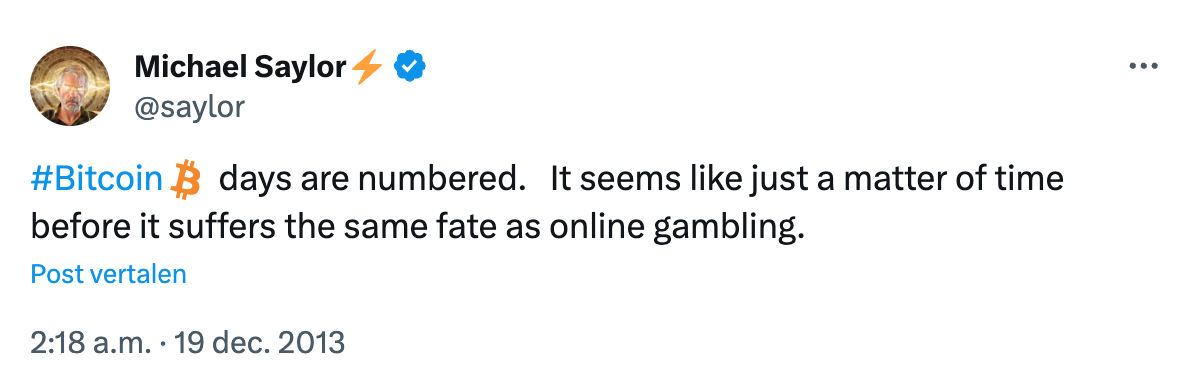Image resolution: width=1186 pixels, height=370 pixels.
Task: Click the blue verified checkmark badge
Action: [411, 67]
